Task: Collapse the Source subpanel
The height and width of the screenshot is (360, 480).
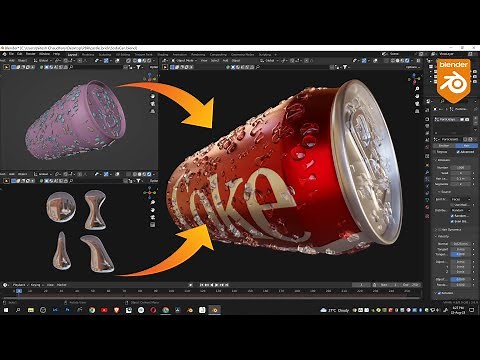Action: (445, 192)
